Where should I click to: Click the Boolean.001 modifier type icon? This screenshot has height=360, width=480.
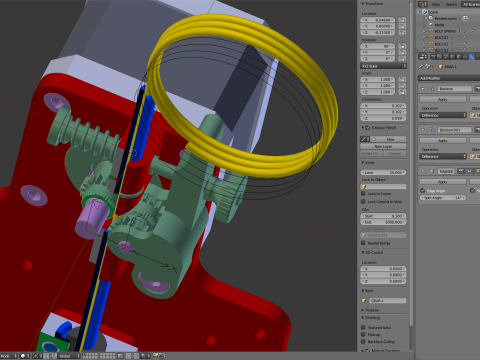(432, 130)
